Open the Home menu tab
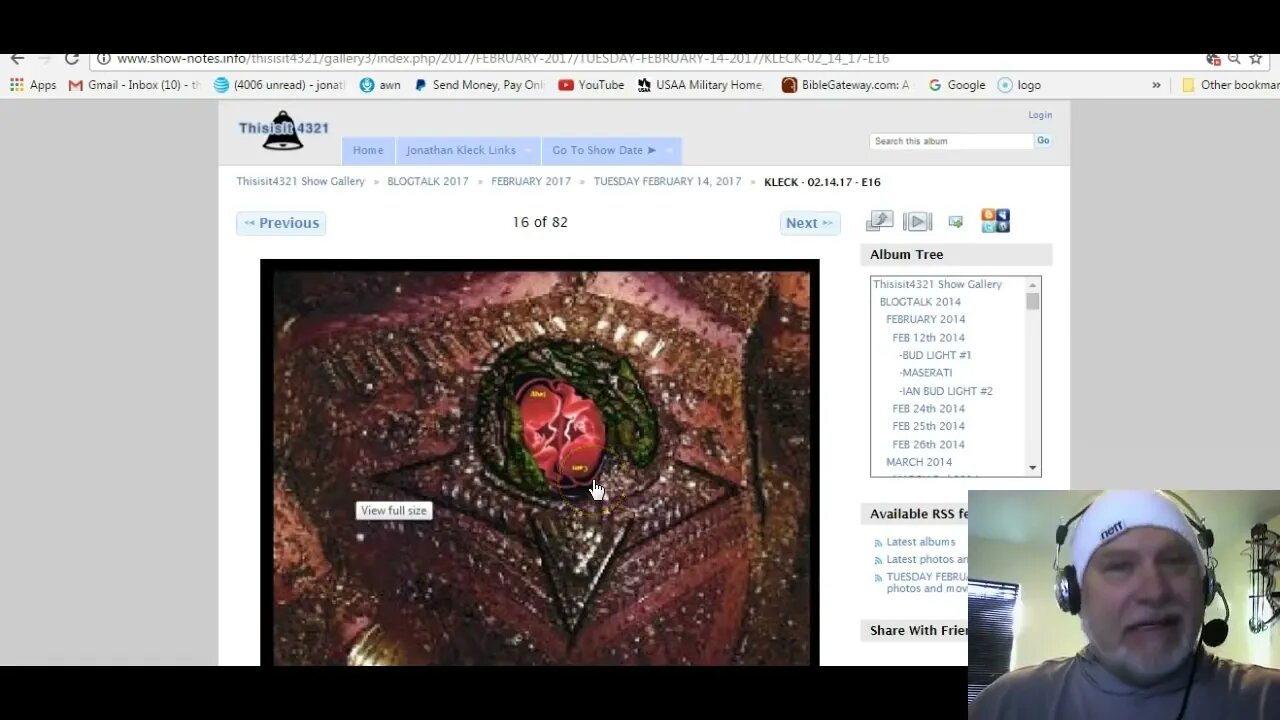 coord(368,150)
